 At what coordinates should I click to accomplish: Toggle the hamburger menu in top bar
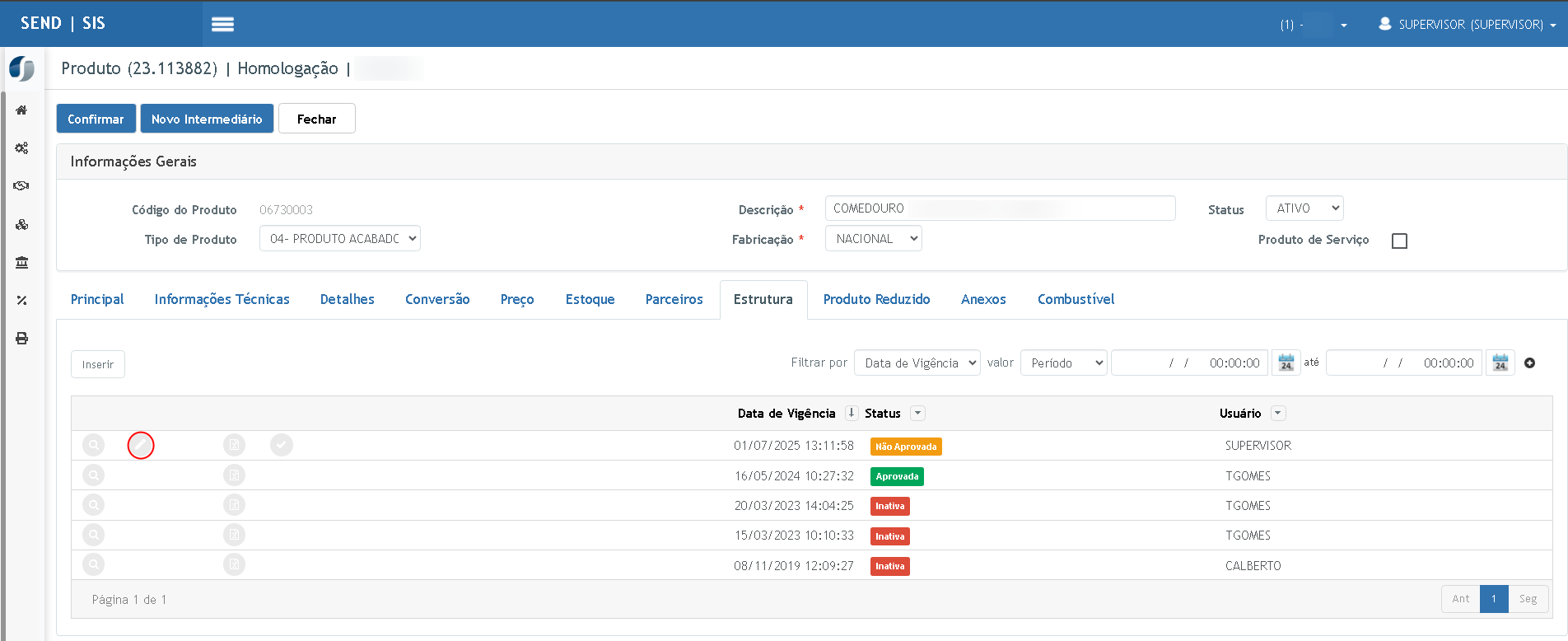222,24
